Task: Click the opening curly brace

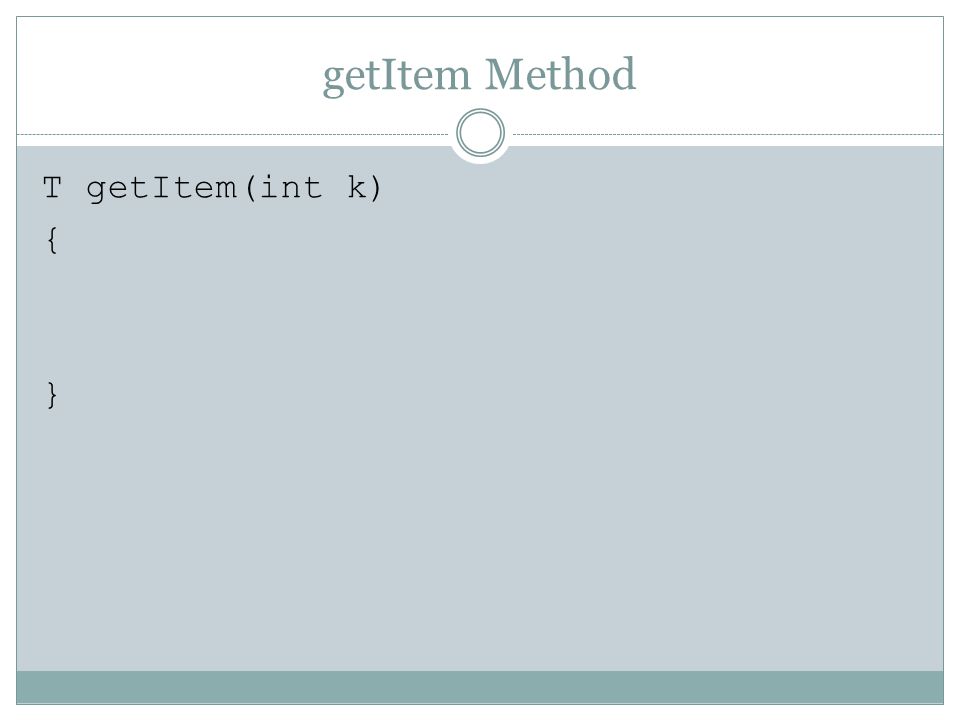Action: coord(52,239)
